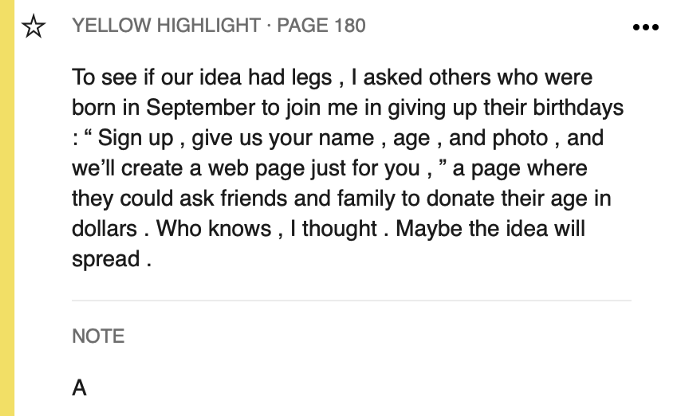
Task: Click the divider line above NOTE
Action: pyautogui.click(x=352, y=300)
